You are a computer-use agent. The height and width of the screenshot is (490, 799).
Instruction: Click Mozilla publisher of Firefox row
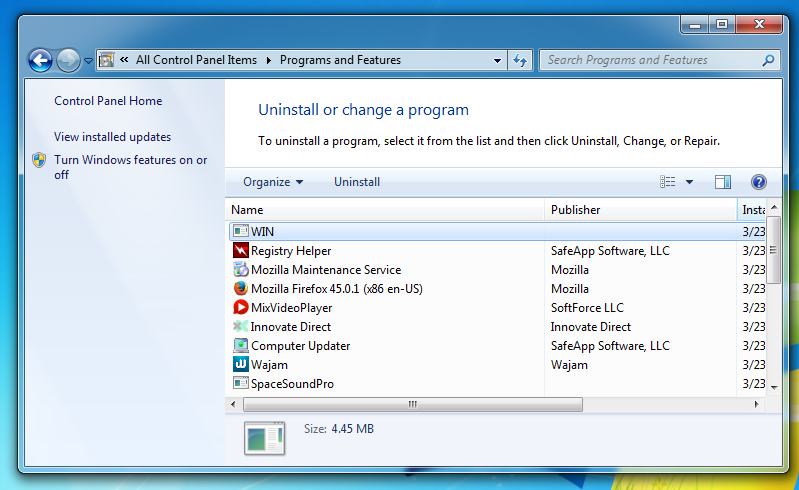click(x=570, y=289)
